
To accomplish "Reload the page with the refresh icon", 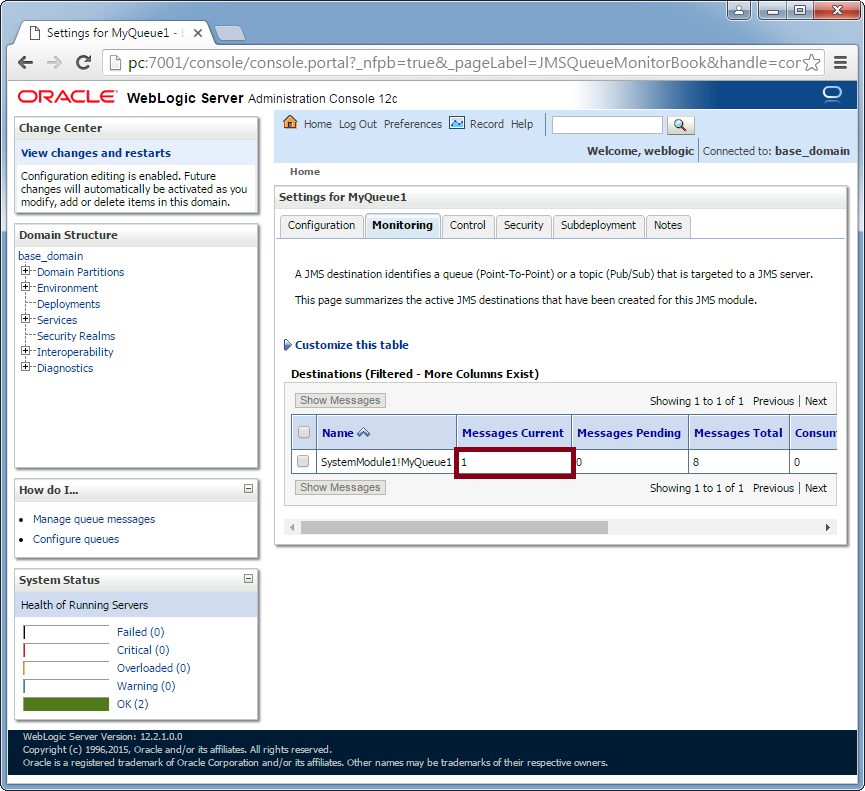I will 83,63.
